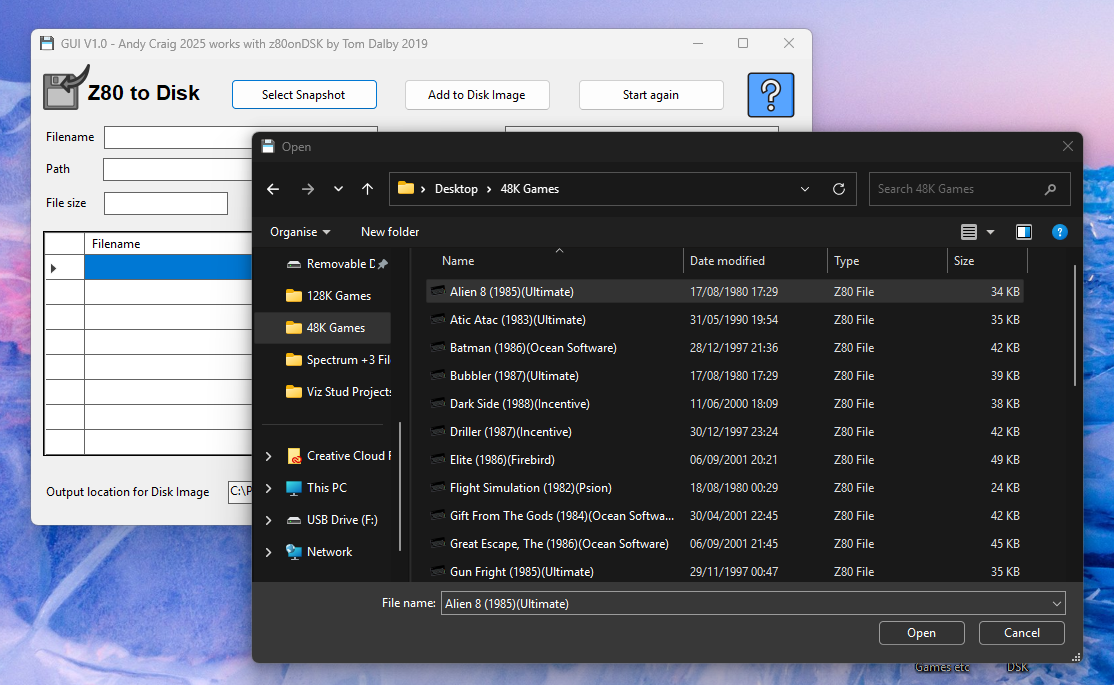The width and height of the screenshot is (1114, 685).
Task: Sort files by the Size column header
Action: (964, 261)
